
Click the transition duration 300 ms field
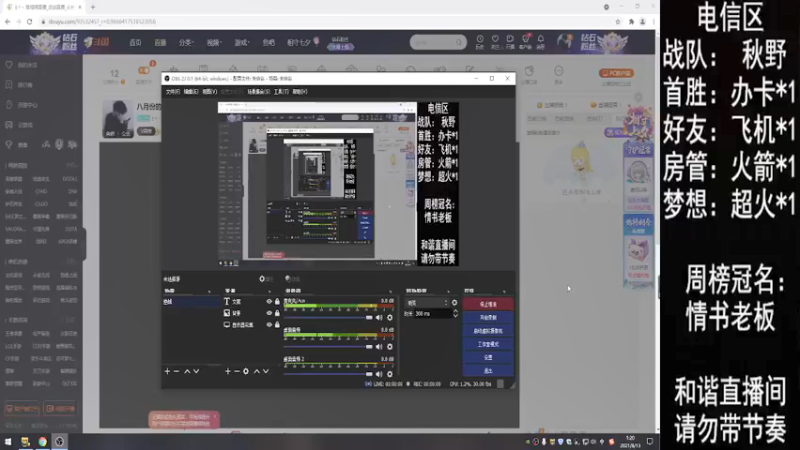[x=432, y=314]
